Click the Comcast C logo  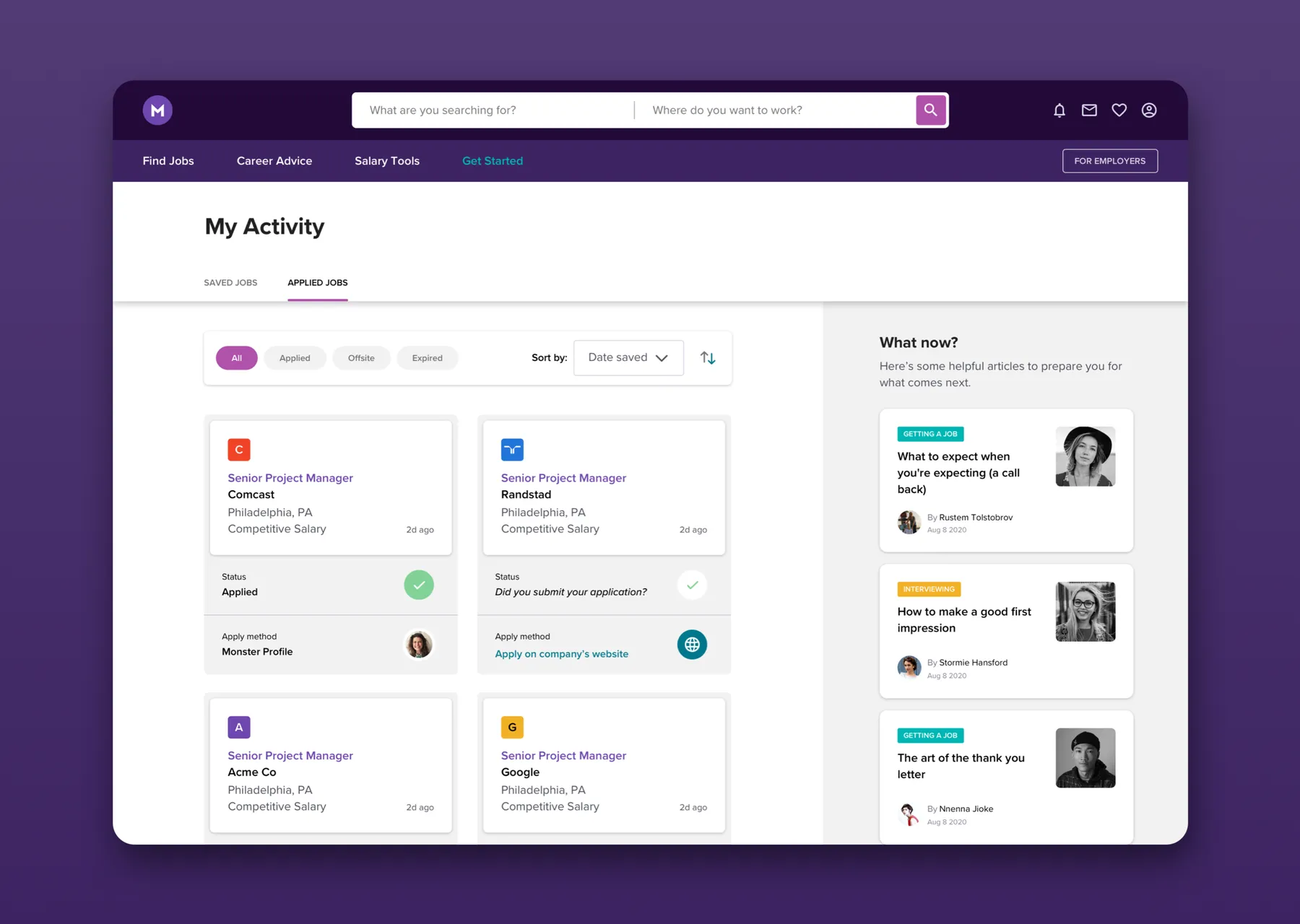tap(239, 450)
